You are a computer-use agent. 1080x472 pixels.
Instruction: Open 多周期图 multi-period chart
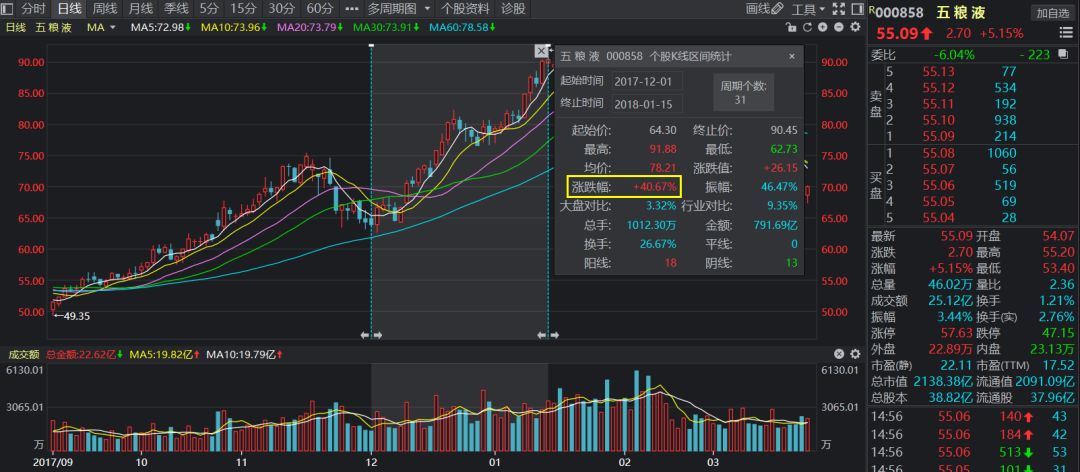pyautogui.click(x=392, y=9)
